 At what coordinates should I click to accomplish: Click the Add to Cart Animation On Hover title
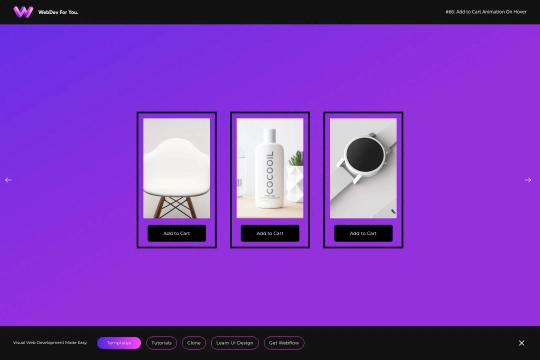click(486, 12)
